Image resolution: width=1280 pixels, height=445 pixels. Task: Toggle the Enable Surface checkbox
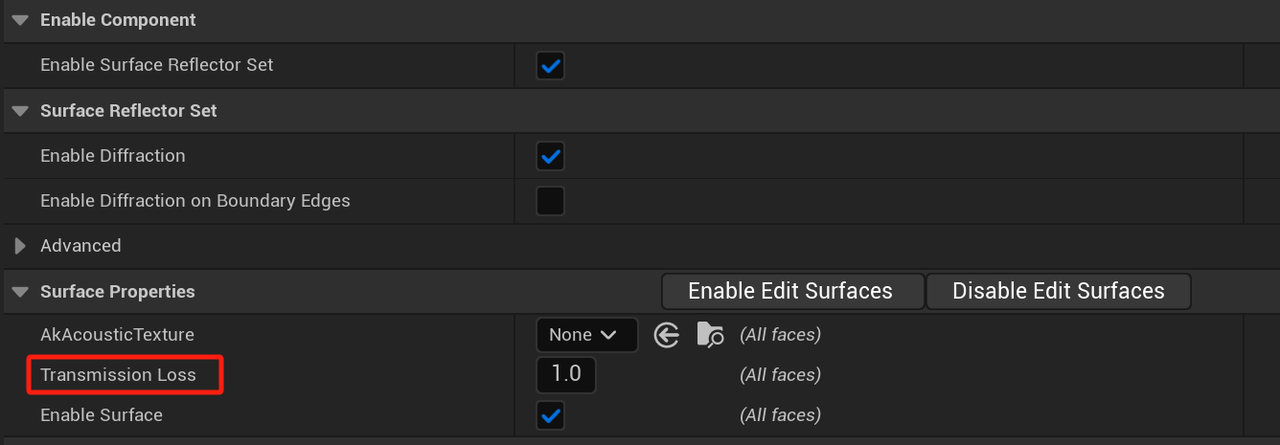(550, 415)
